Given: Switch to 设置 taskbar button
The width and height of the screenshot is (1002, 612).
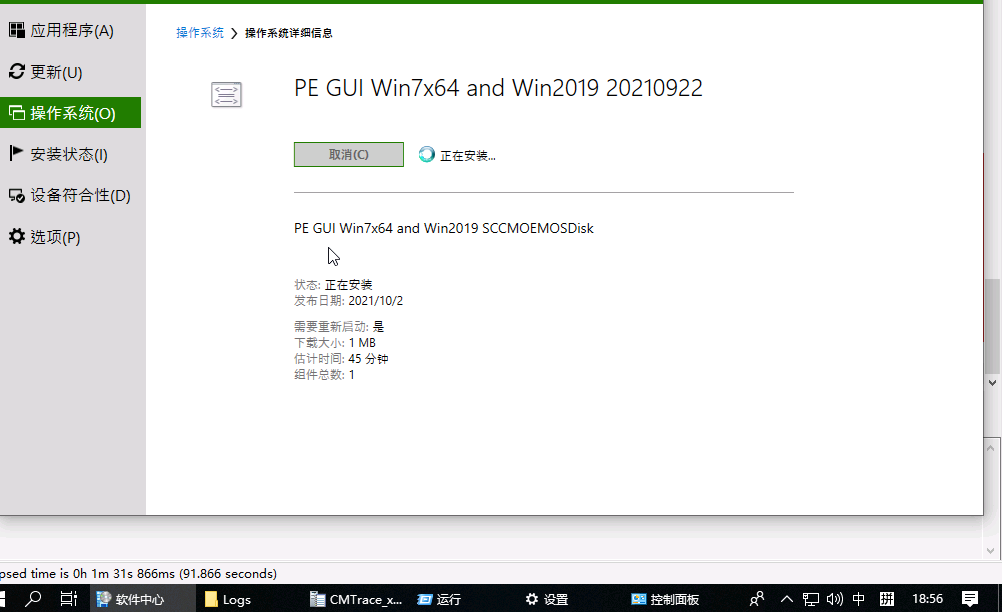Looking at the screenshot, I should pyautogui.click(x=547, y=599).
